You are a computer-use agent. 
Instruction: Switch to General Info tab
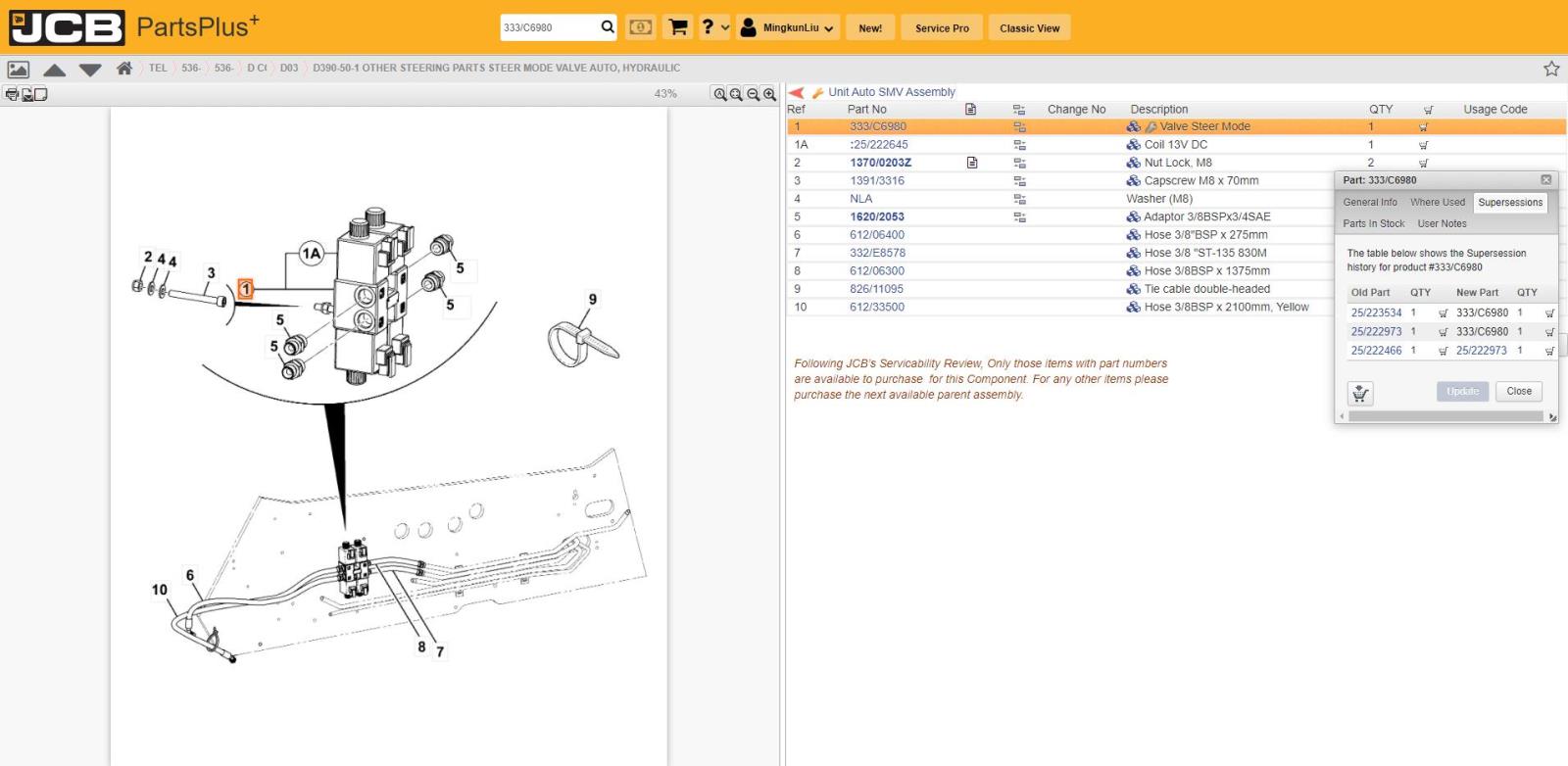pos(1370,203)
